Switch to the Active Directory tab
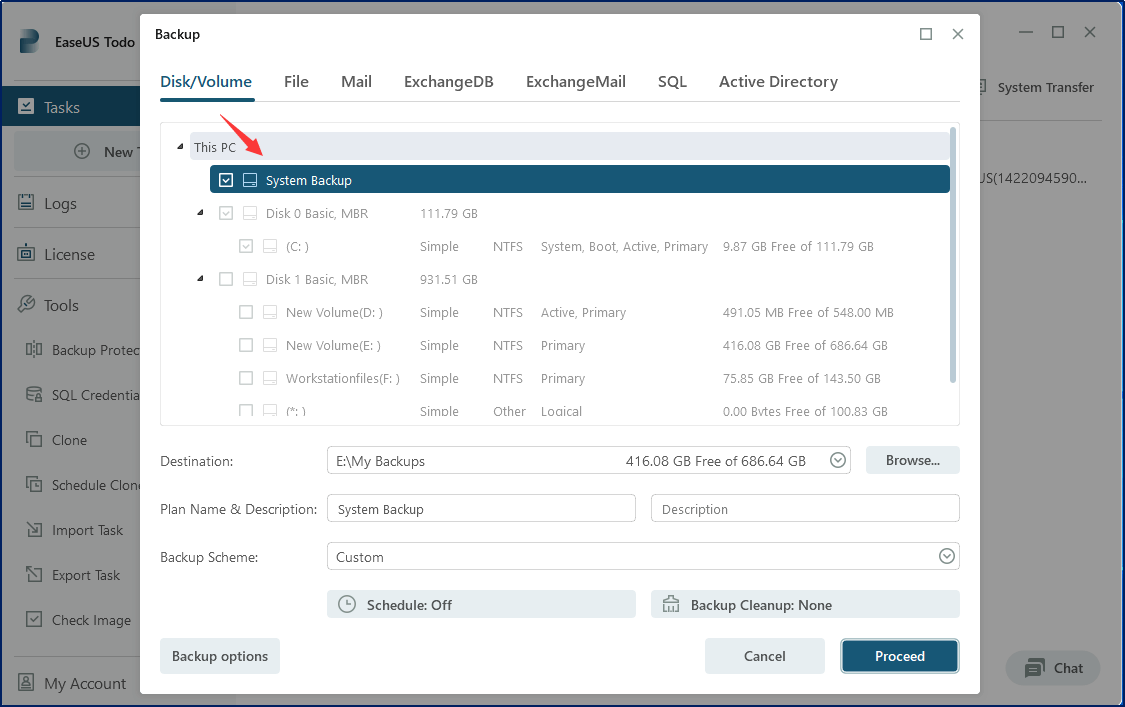 point(778,82)
